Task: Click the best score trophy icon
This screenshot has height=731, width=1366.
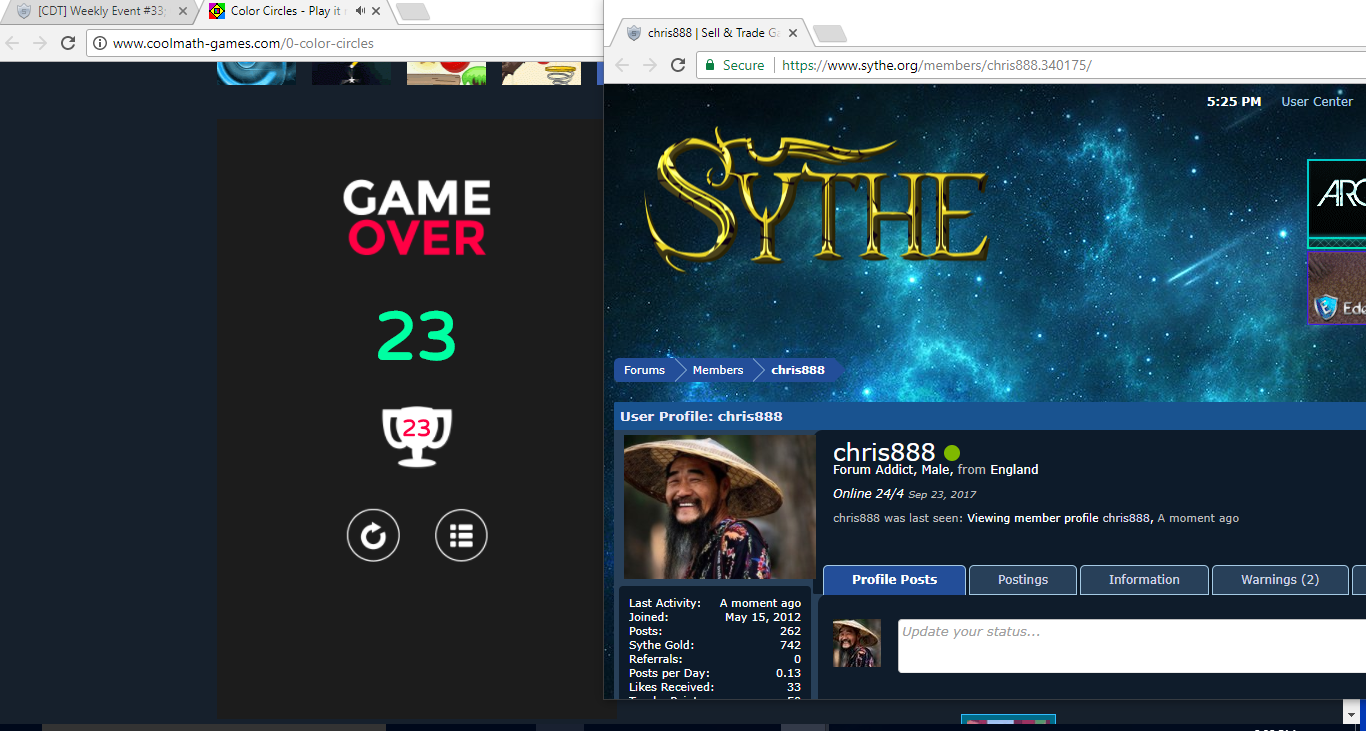Action: [x=417, y=436]
